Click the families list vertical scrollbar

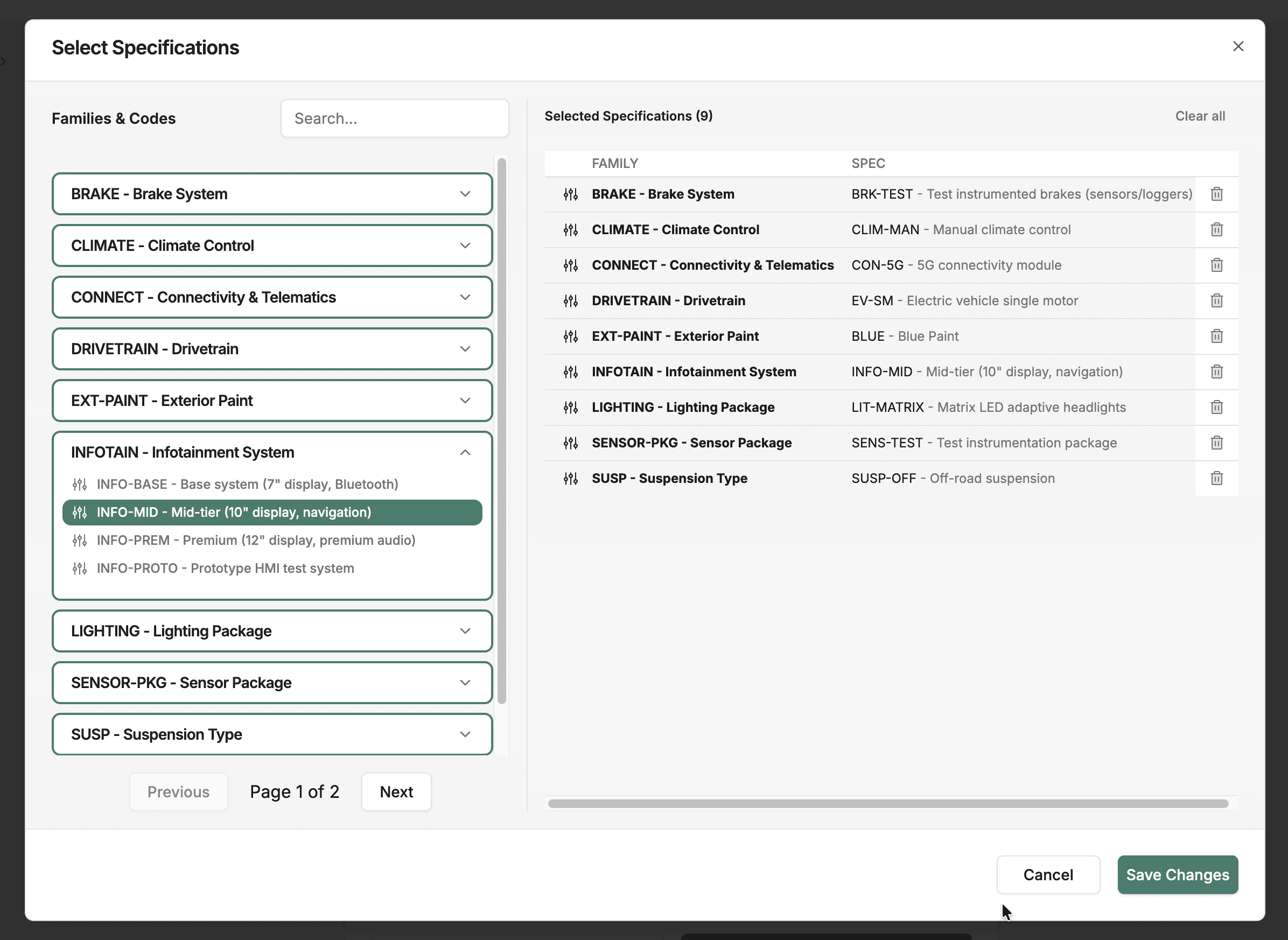[501, 431]
